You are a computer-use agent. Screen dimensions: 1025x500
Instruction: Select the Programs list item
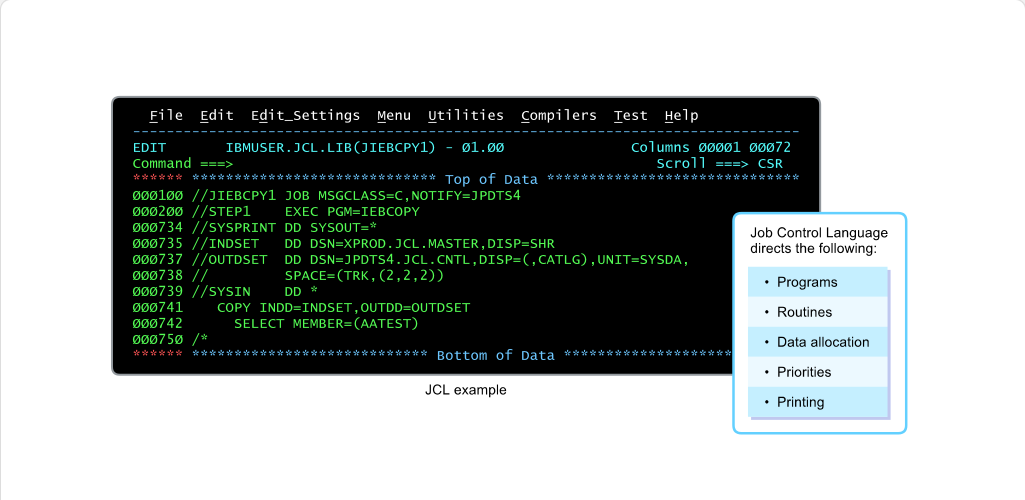[817, 282]
